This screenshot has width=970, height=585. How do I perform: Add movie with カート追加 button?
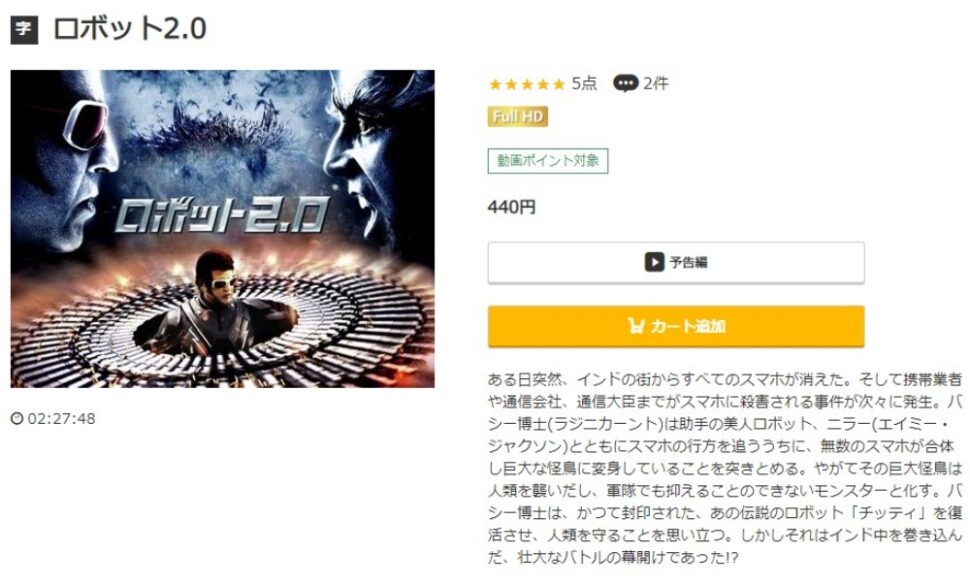pyautogui.click(x=676, y=326)
